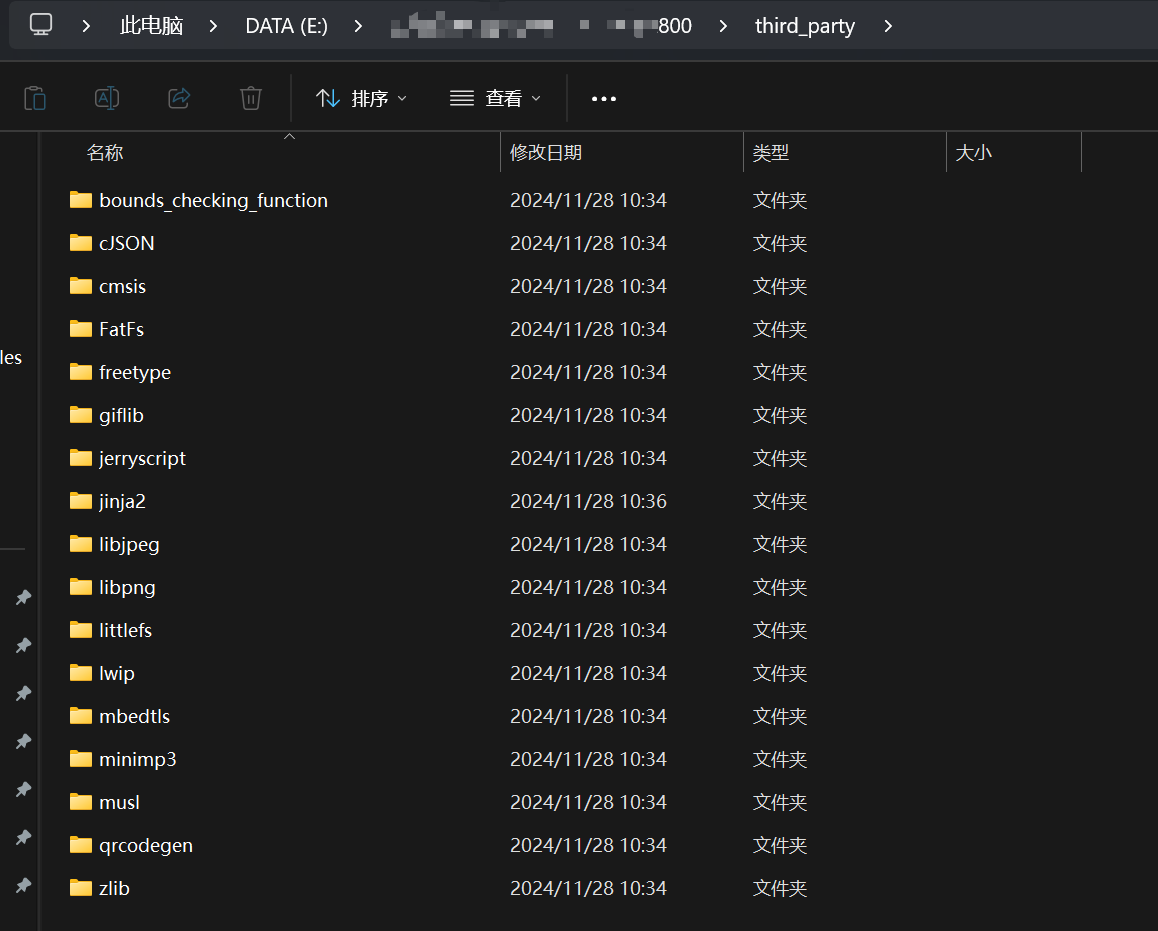
Task: Select the FatFs folder icon
Action: click(80, 329)
